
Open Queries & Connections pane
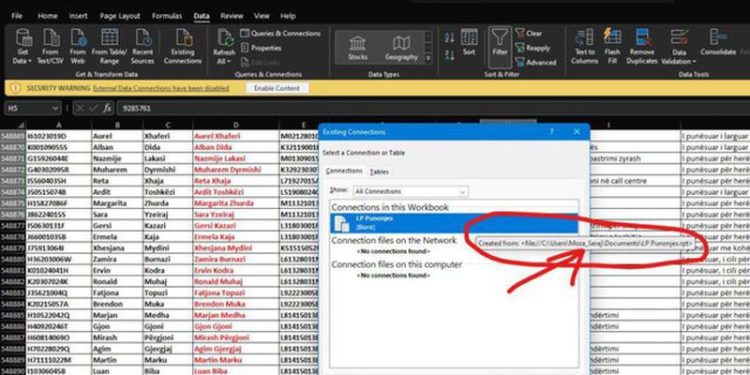(280, 33)
